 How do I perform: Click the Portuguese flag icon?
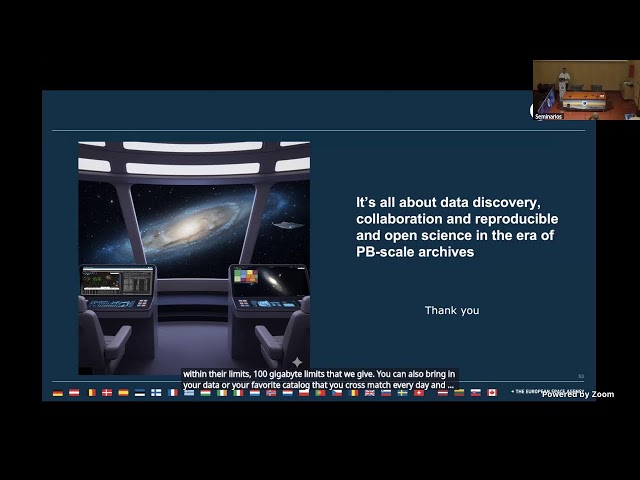point(320,393)
